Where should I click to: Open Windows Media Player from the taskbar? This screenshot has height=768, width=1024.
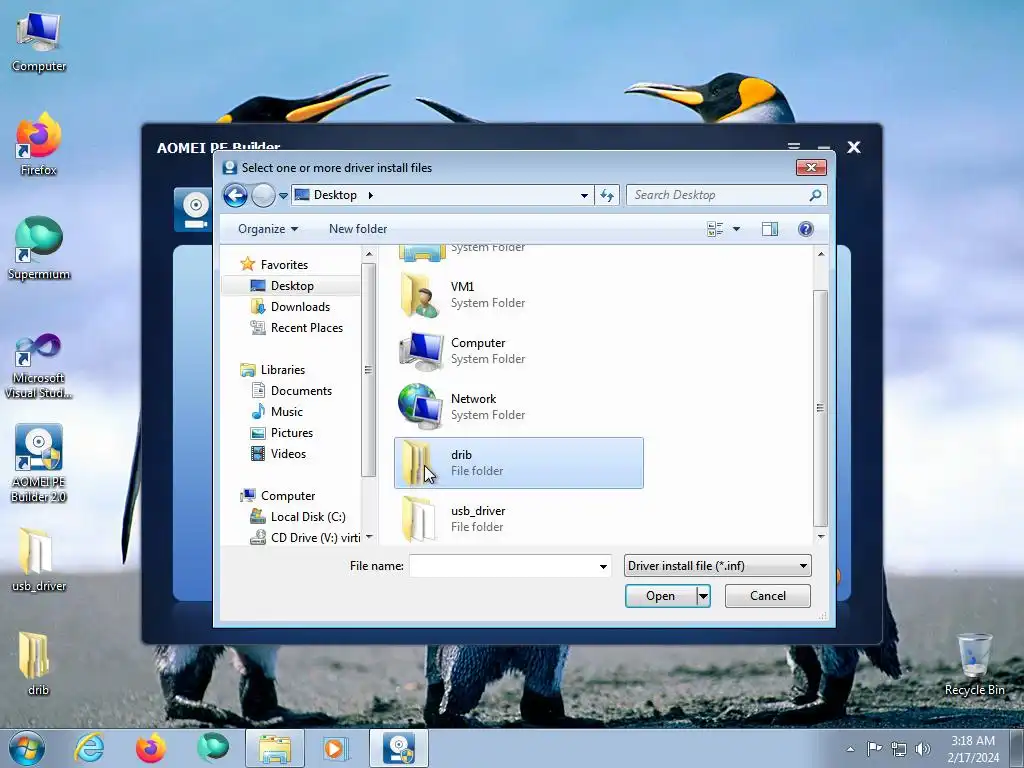point(336,748)
